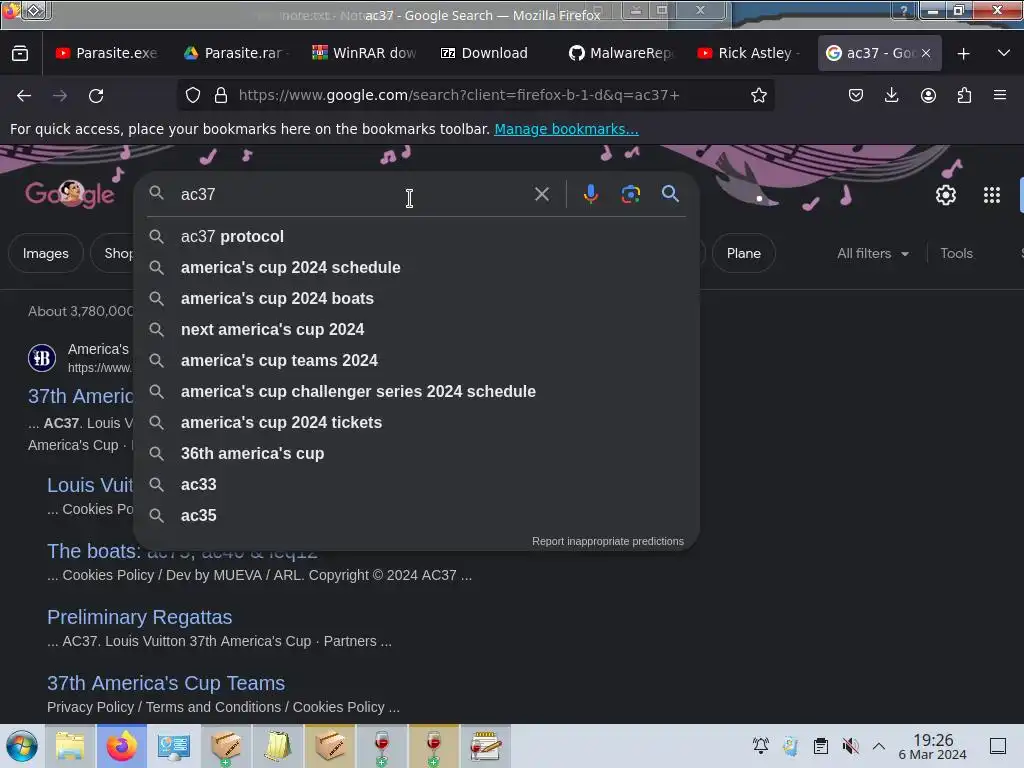The height and width of the screenshot is (768, 1024).
Task: Expand the All filters dropdown
Action: [872, 253]
